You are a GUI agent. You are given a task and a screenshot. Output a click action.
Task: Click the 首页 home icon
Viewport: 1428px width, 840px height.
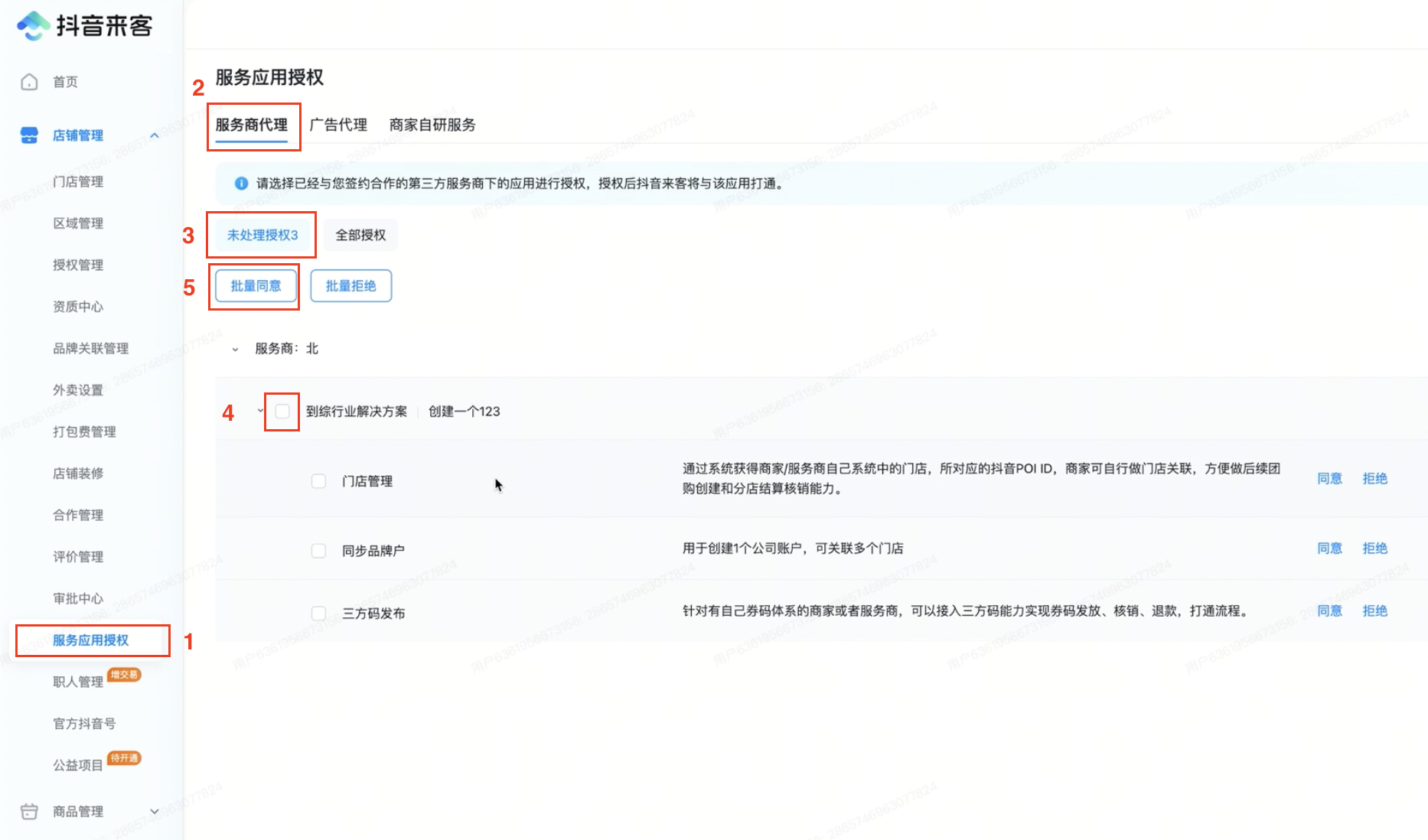[x=29, y=82]
